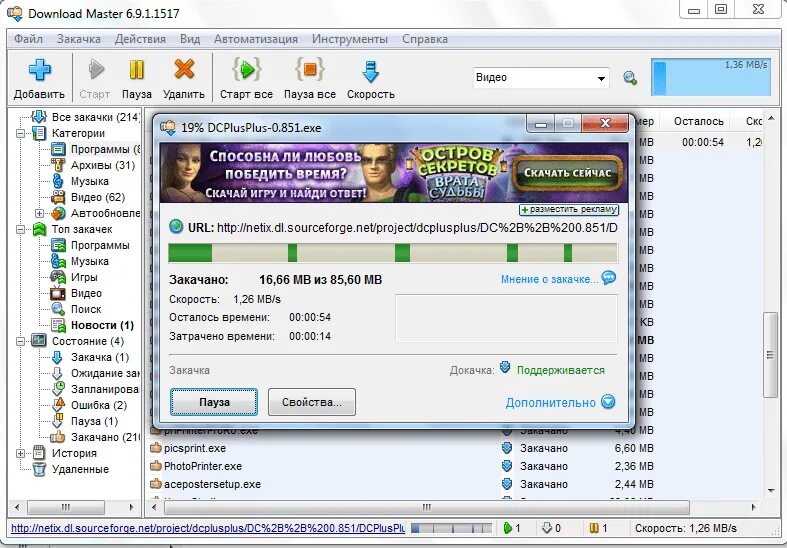Click the Добавить plus icon
The image size is (787, 548).
40,70
